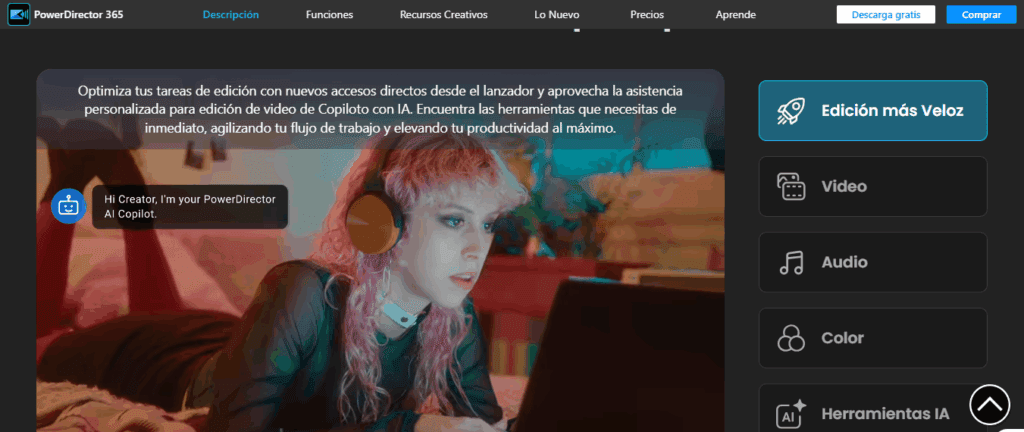The height and width of the screenshot is (432, 1024).
Task: Open the Aprende menu item
Action: pyautogui.click(x=735, y=14)
